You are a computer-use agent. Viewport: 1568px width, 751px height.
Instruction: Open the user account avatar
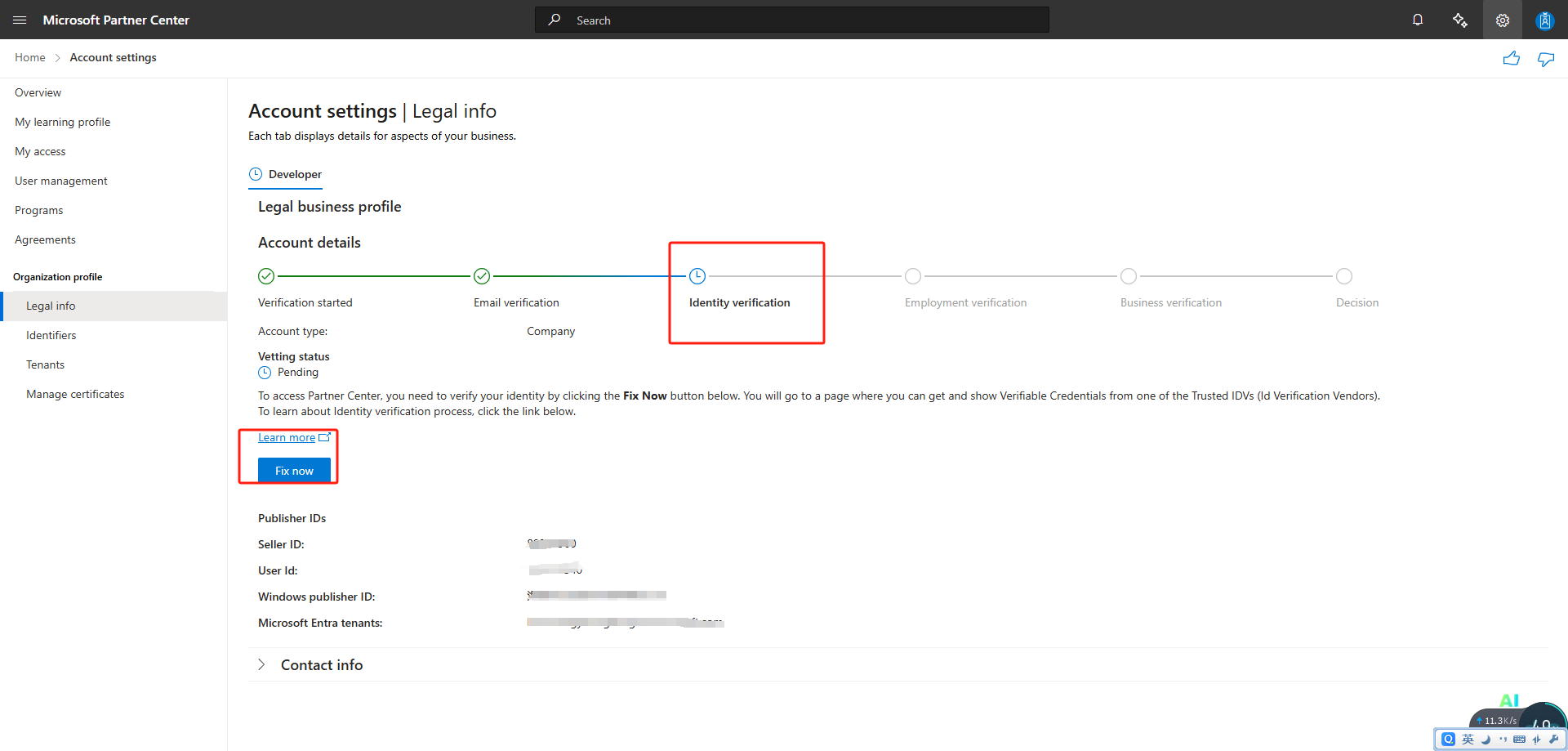[1544, 20]
